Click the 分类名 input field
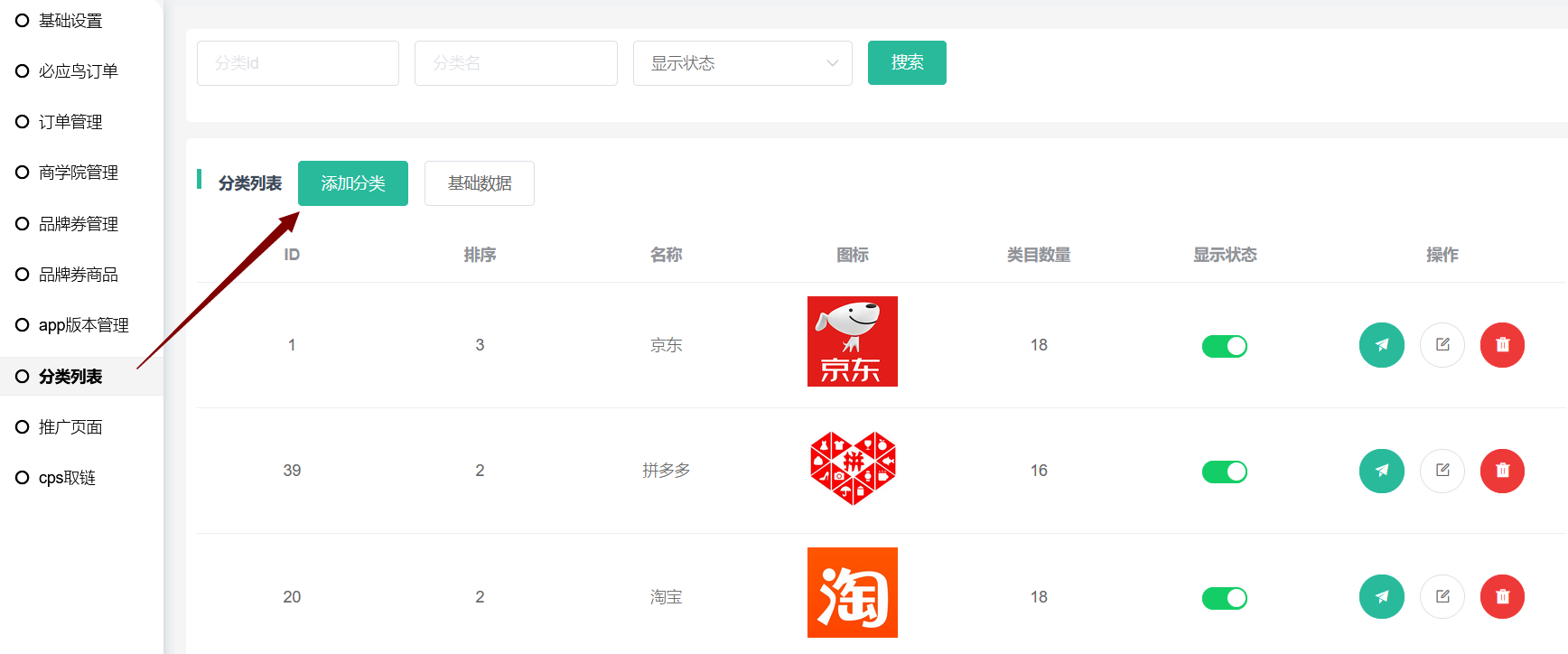 (516, 63)
